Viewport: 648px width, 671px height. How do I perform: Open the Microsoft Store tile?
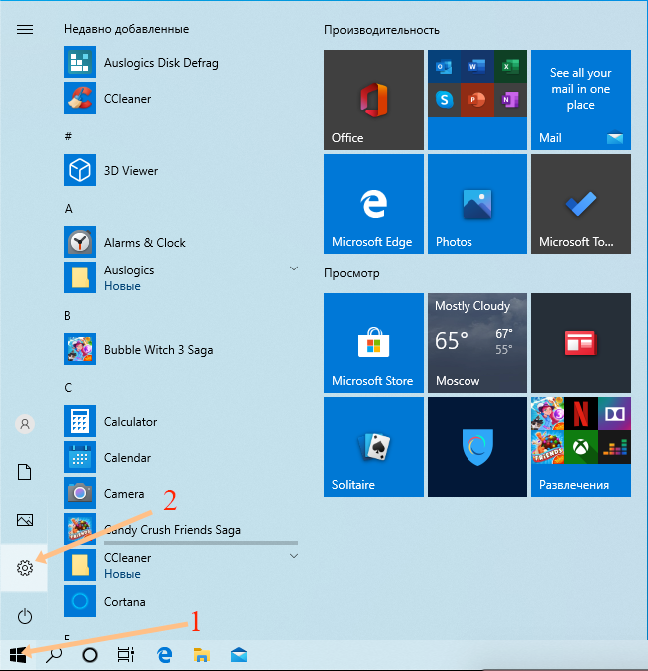374,343
